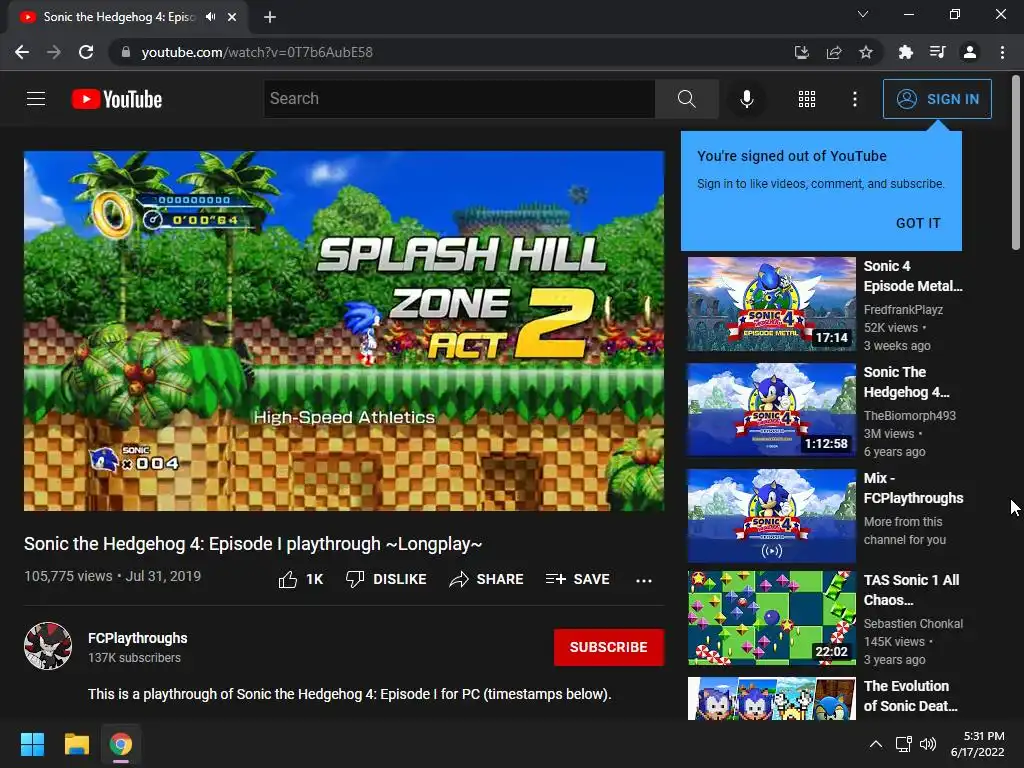
Task: Open the FCPlaythroughs channel name link
Action: pos(138,638)
